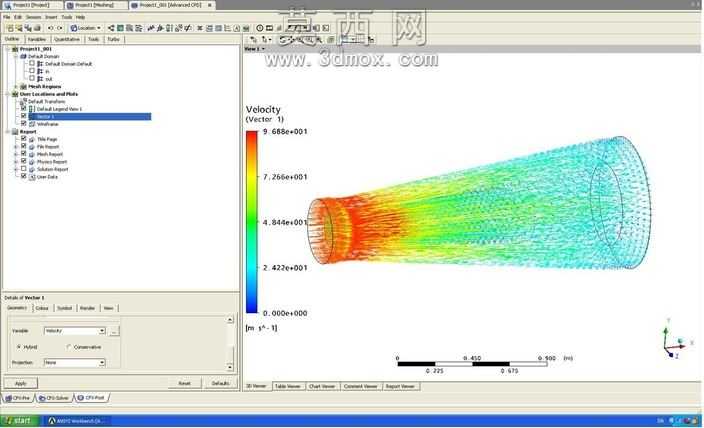
Task: Toggle the 'in' boundary checkbox
Action: pyautogui.click(x=32, y=71)
